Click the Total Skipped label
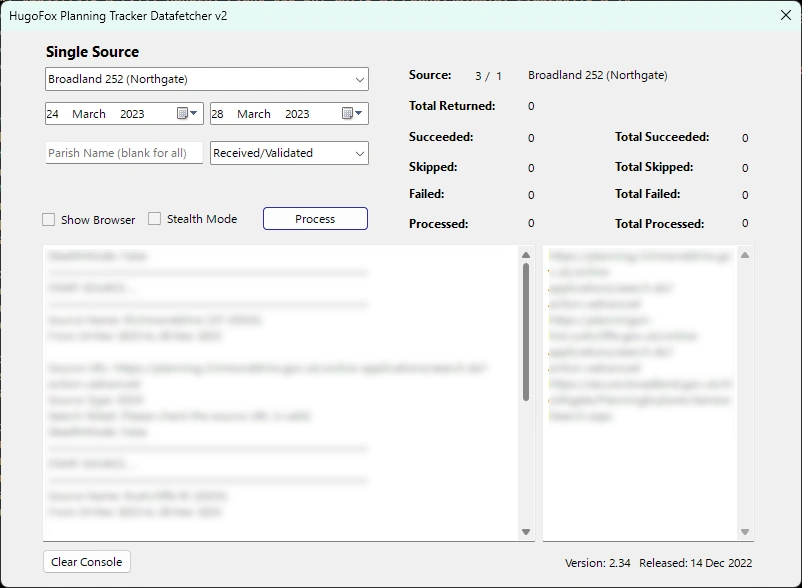The width and height of the screenshot is (802, 588). (654, 167)
